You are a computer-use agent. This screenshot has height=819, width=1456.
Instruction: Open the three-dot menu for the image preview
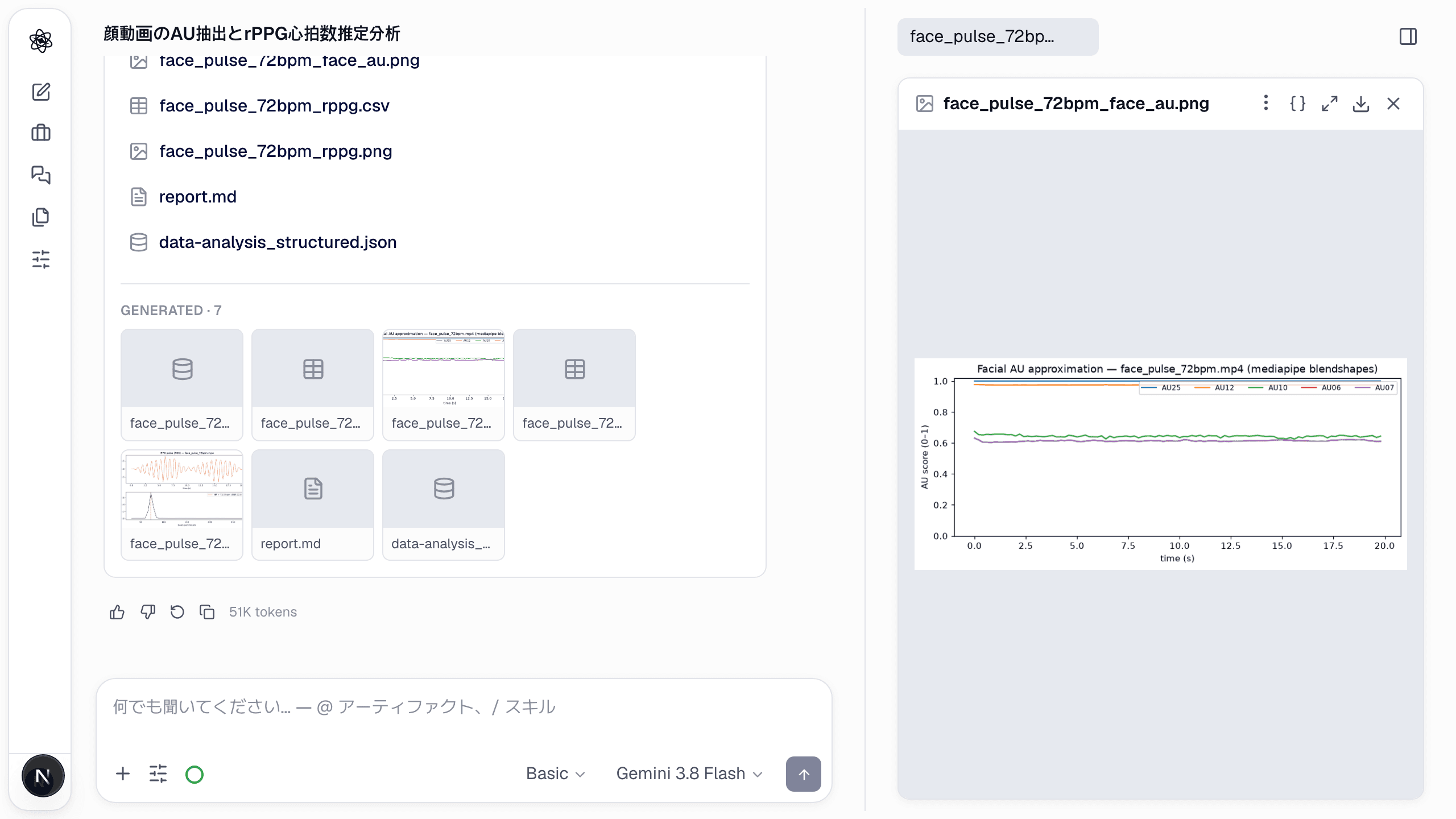(1265, 104)
